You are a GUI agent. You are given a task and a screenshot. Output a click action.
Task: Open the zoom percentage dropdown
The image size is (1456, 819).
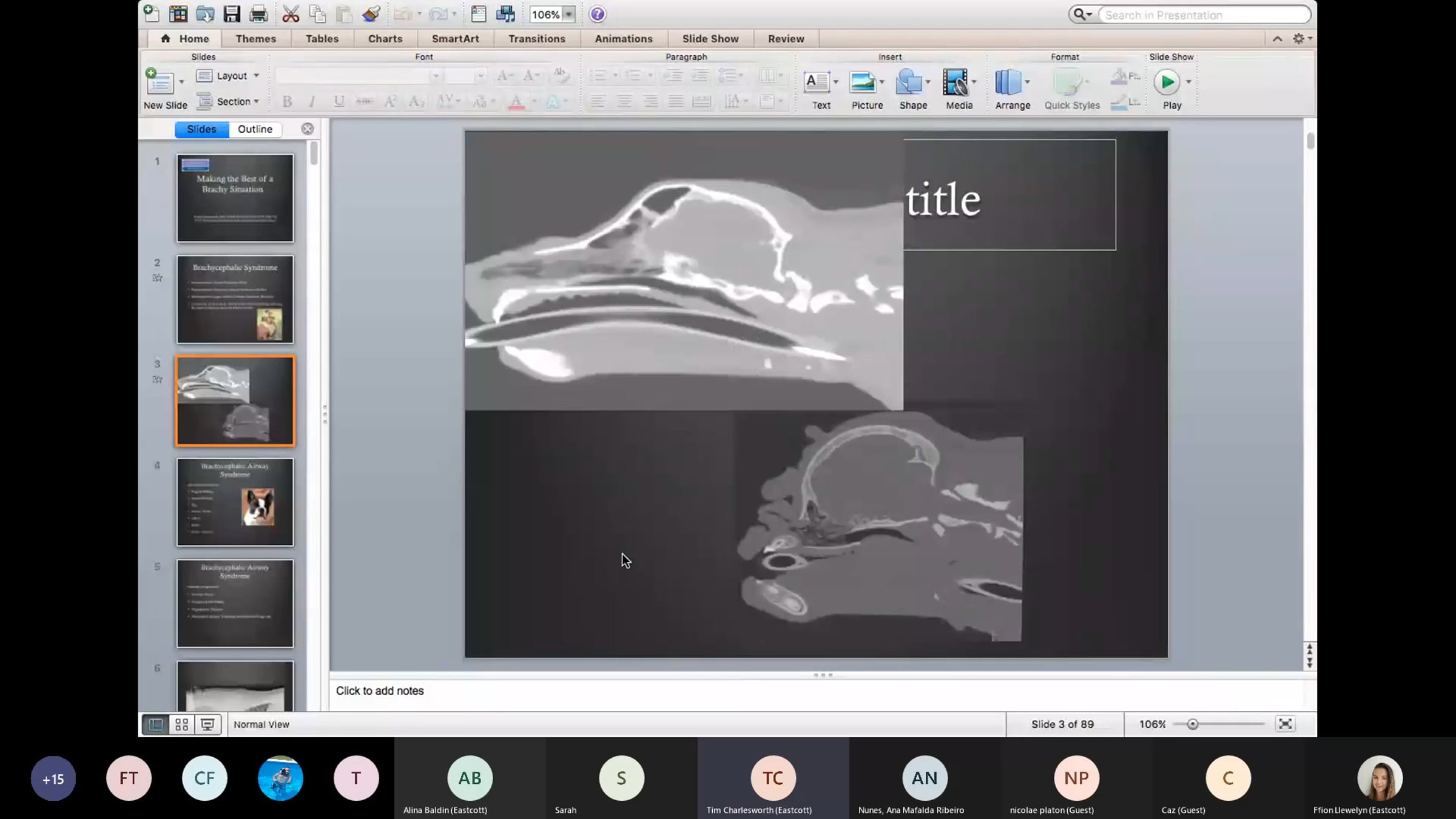[x=568, y=15]
